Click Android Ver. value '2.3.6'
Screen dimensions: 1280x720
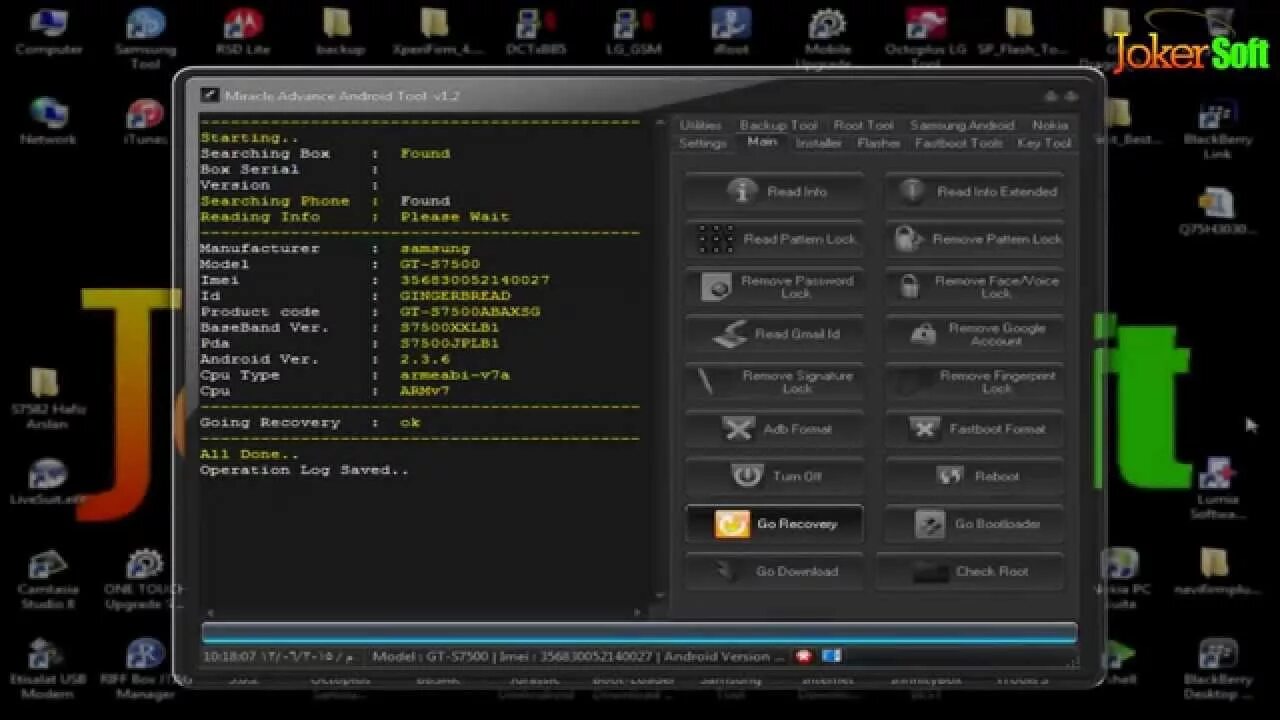tap(425, 359)
